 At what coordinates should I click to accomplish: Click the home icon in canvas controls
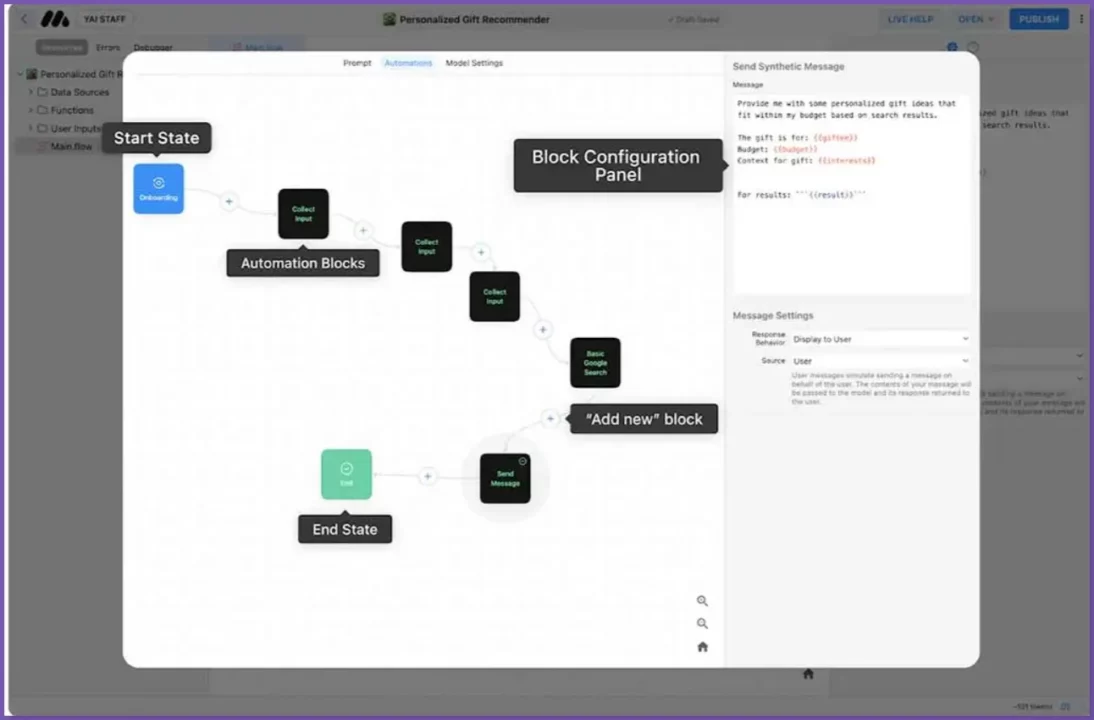[x=702, y=647]
